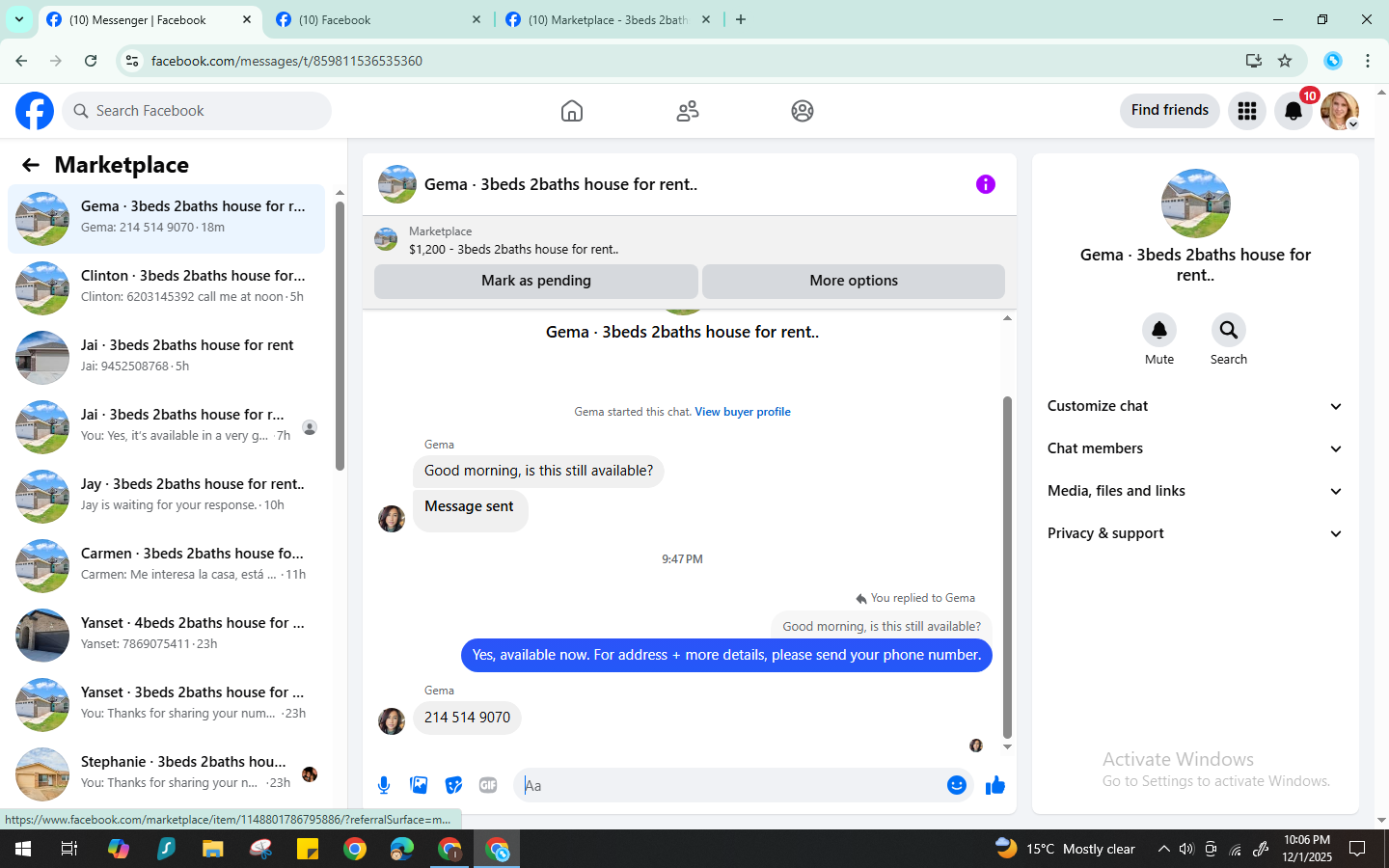
Task: Go to the Home feed icon
Action: point(572,111)
